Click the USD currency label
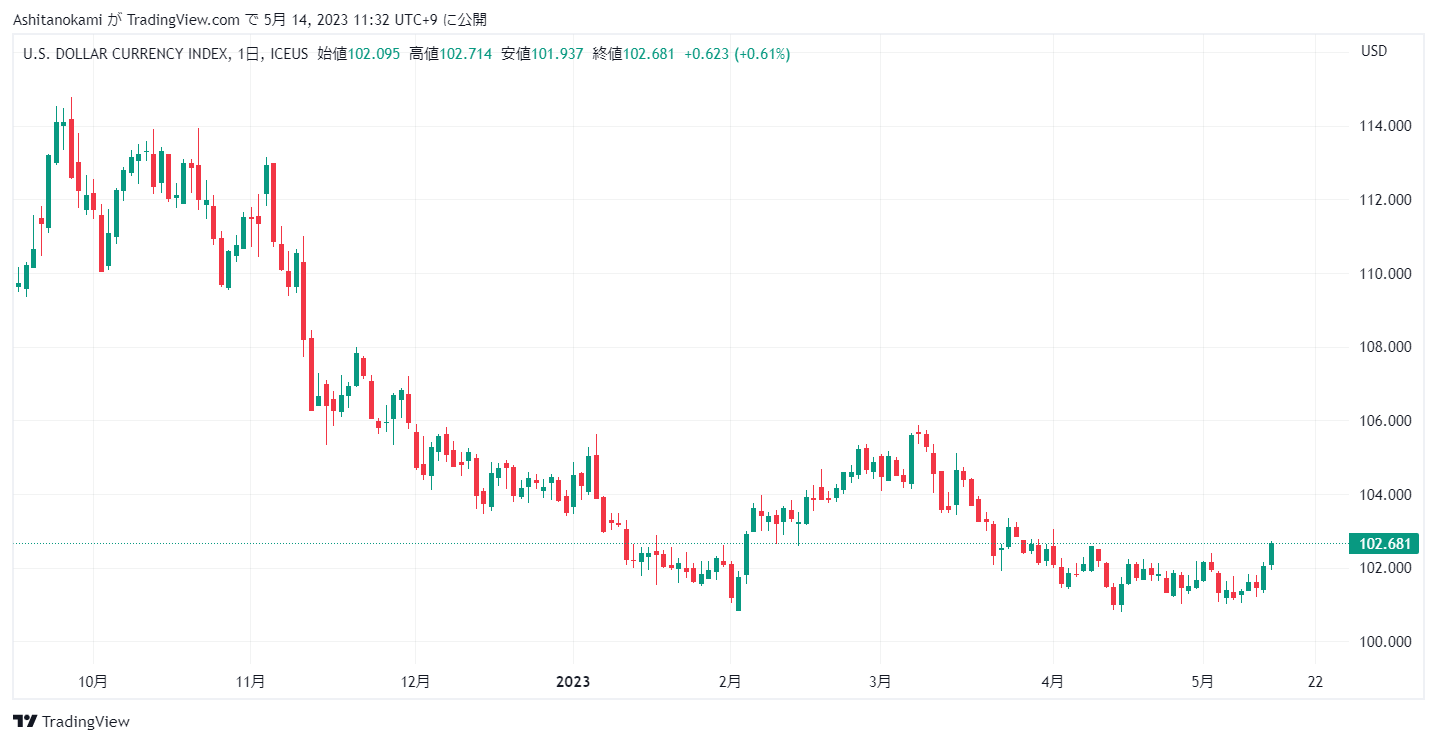Screen dimensions: 1437x743 [x=1374, y=51]
